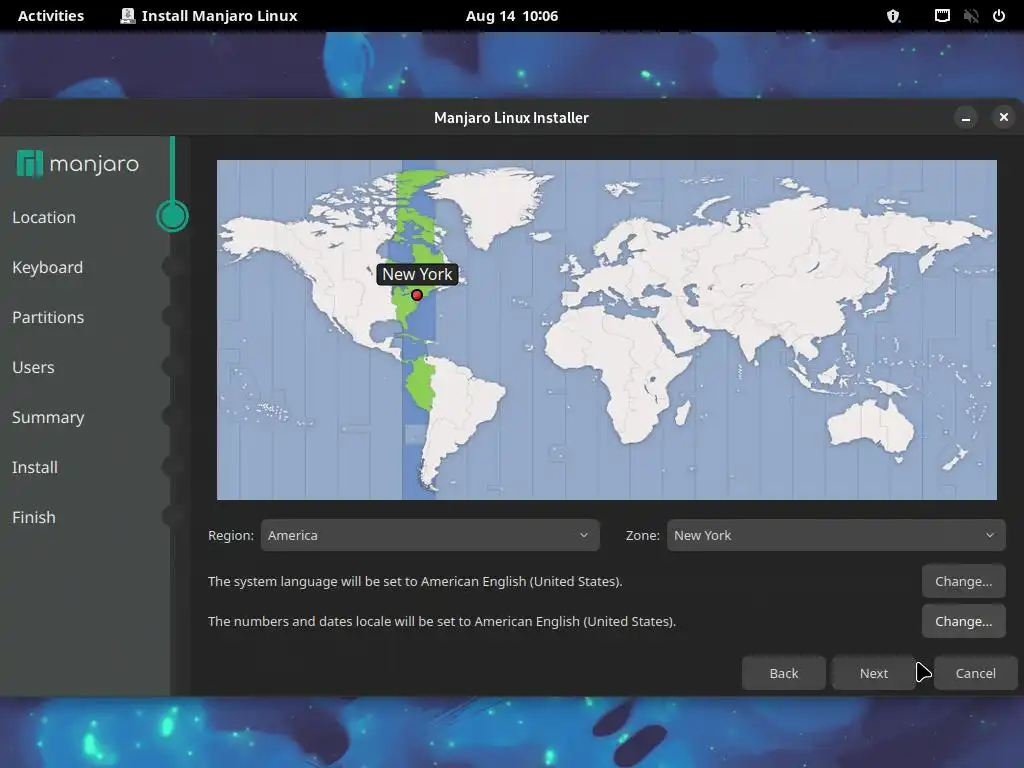Click the active Location step indicator circle

coord(172,216)
